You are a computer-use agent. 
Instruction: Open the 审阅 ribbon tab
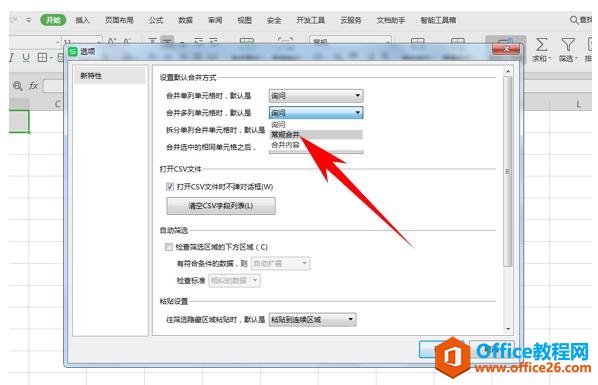pyautogui.click(x=215, y=20)
